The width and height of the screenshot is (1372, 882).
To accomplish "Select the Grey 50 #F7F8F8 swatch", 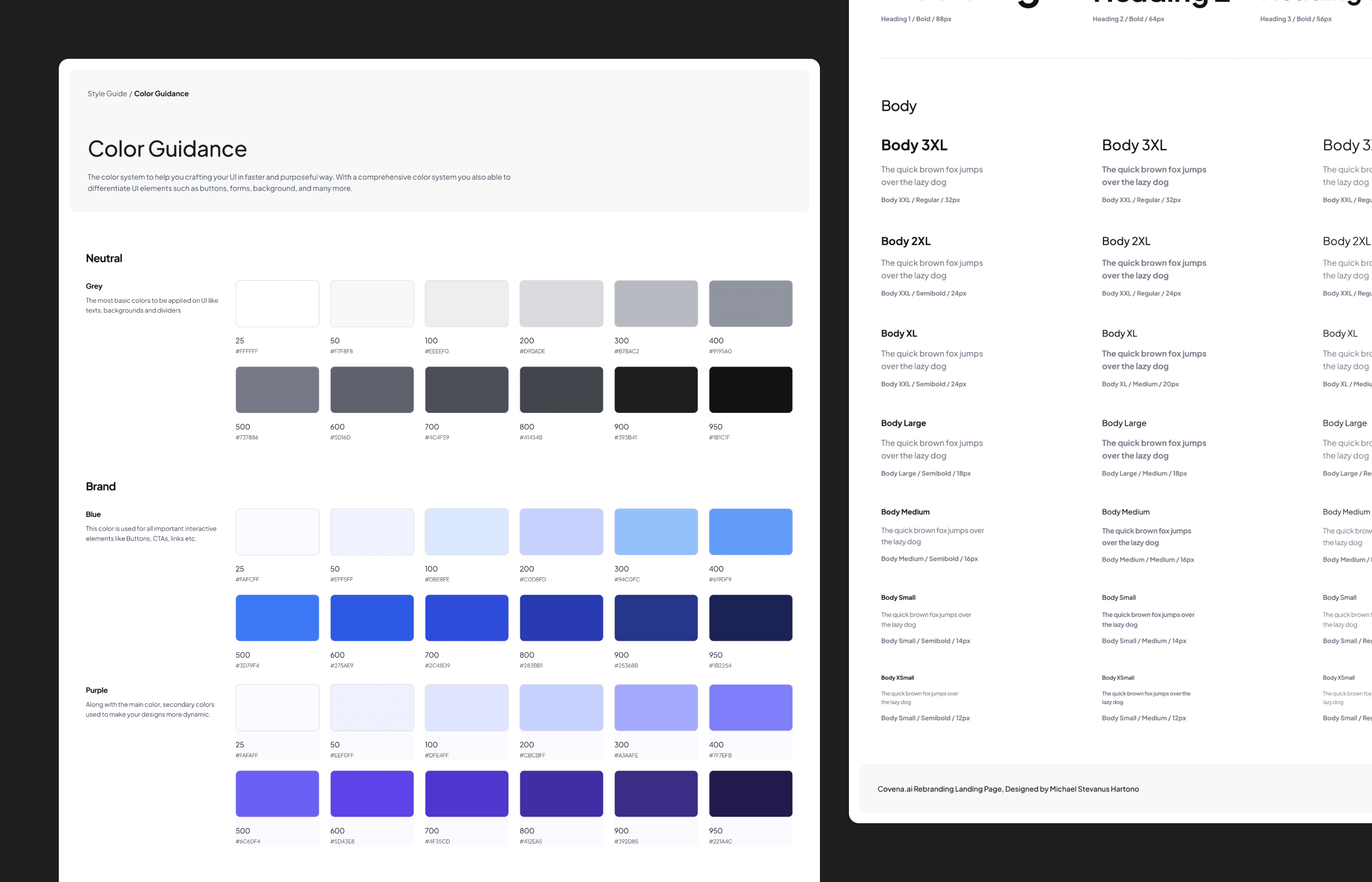I will click(x=372, y=303).
